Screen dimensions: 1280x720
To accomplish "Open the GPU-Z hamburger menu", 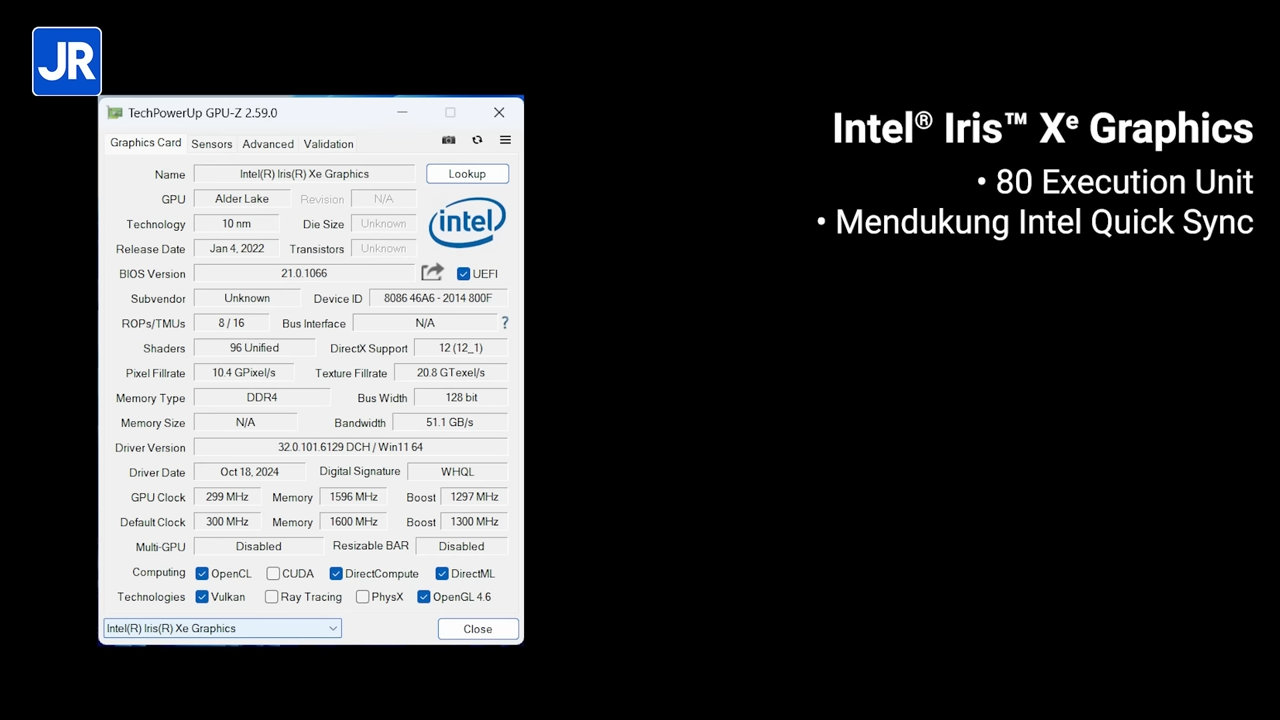I will [x=505, y=140].
